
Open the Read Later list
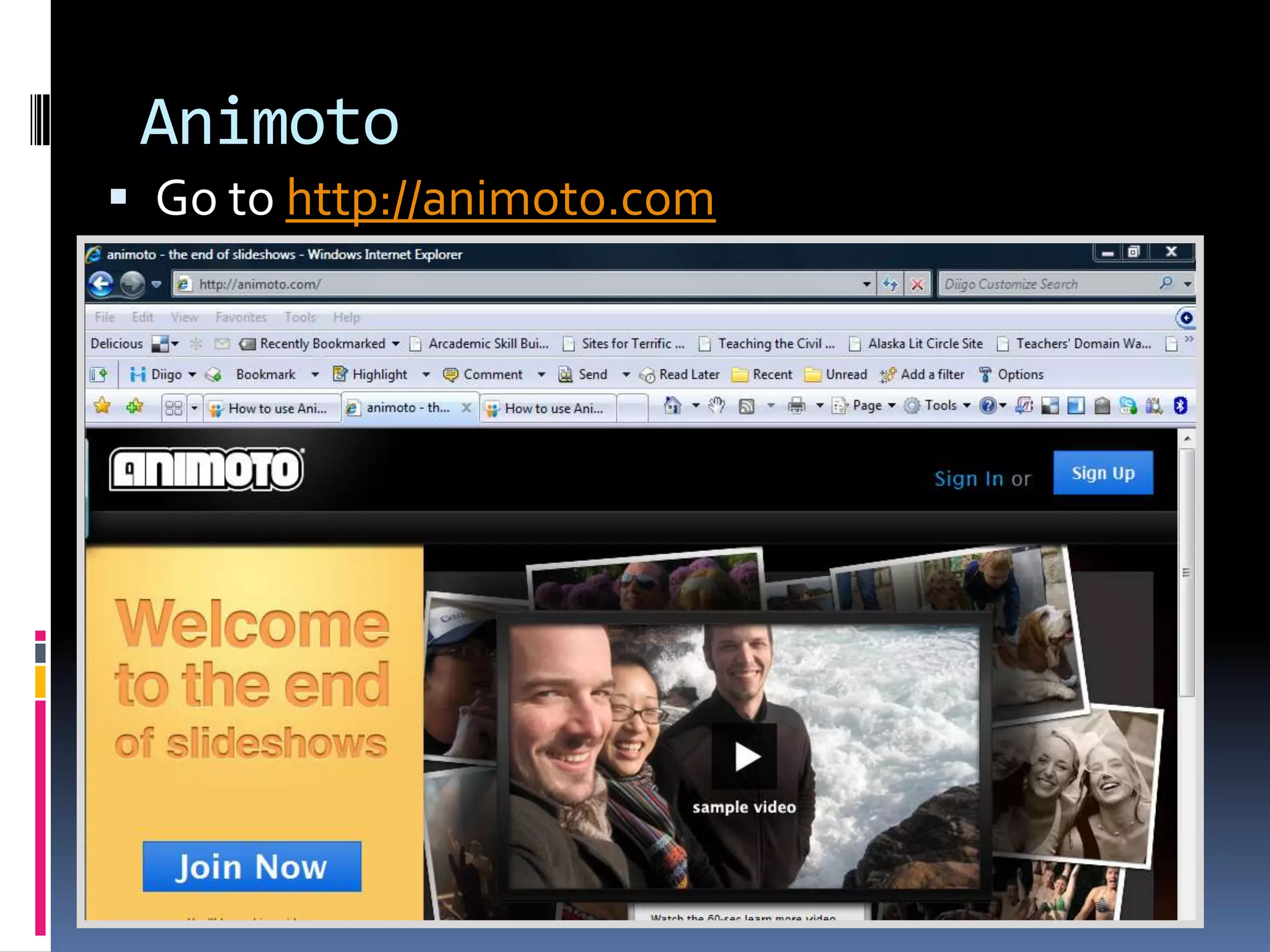[680, 374]
